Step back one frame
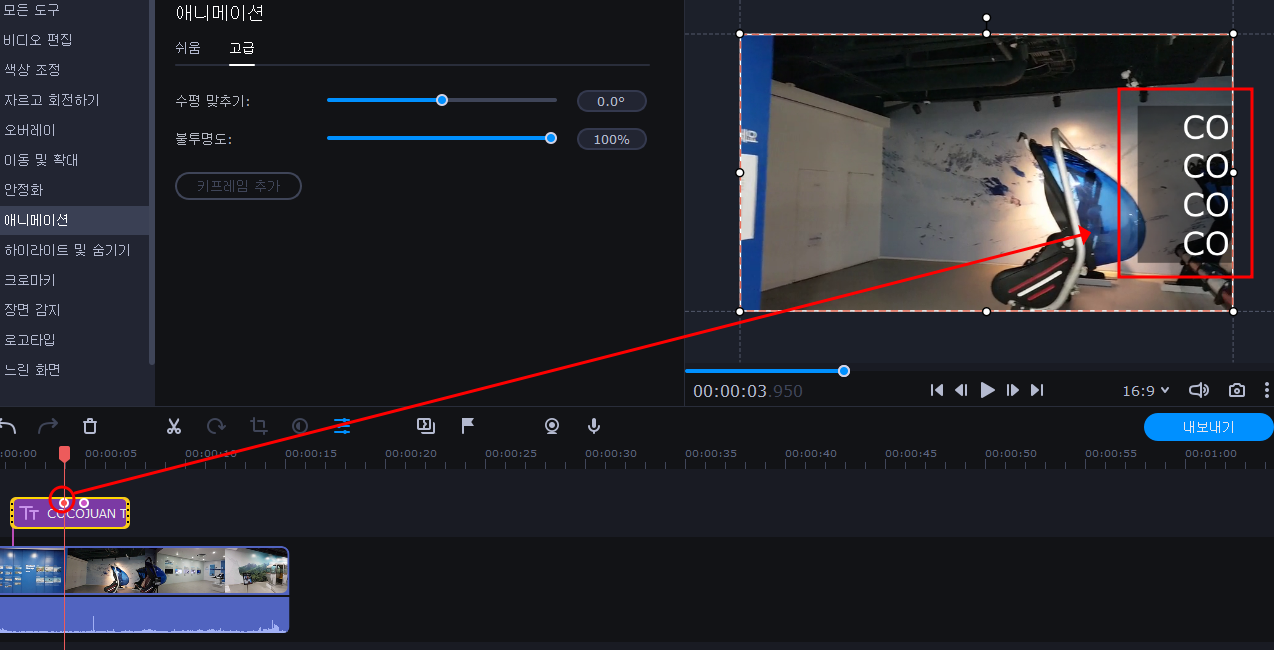 961,390
